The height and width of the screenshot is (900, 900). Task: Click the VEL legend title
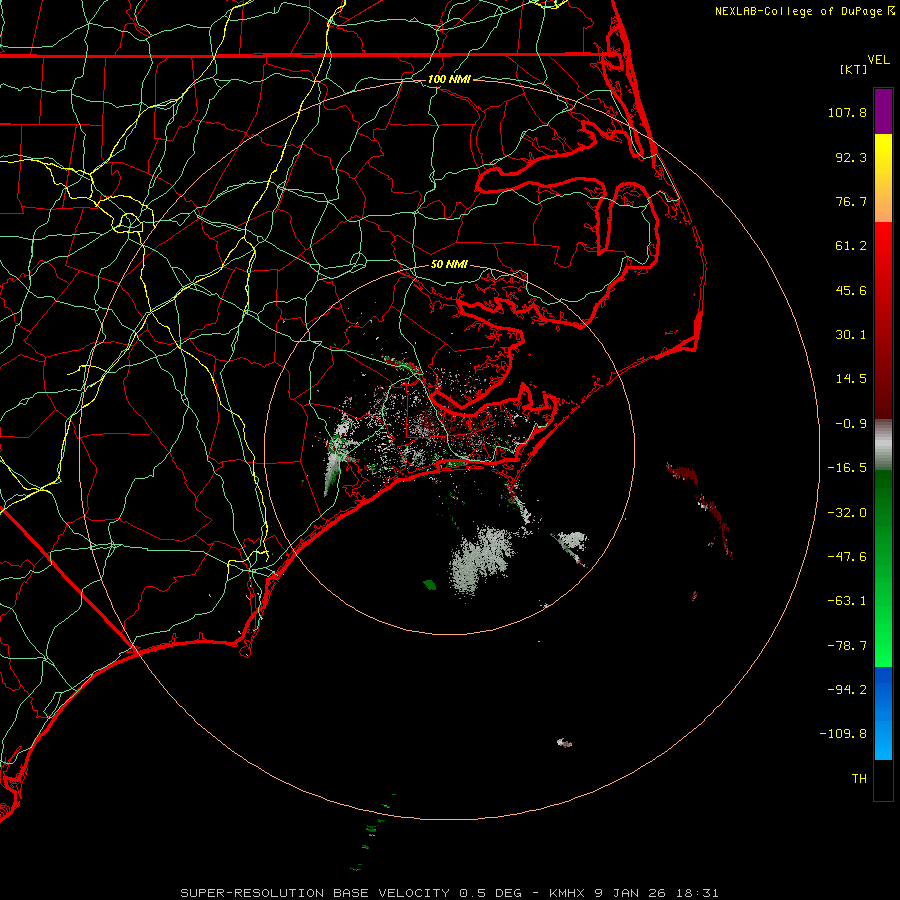pyautogui.click(x=878, y=60)
